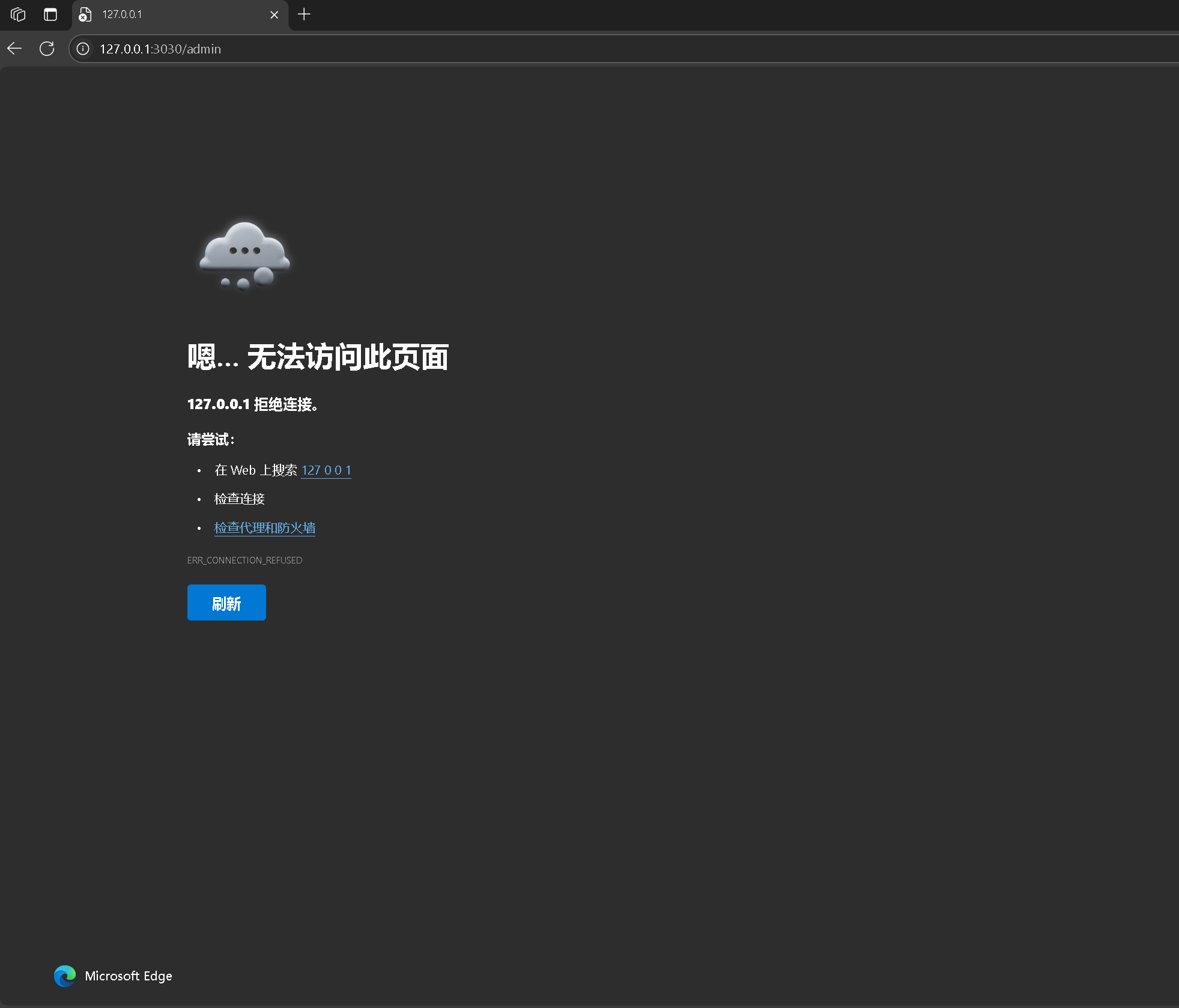Click the browser back arrow
The height and width of the screenshot is (1008, 1179).
[14, 49]
